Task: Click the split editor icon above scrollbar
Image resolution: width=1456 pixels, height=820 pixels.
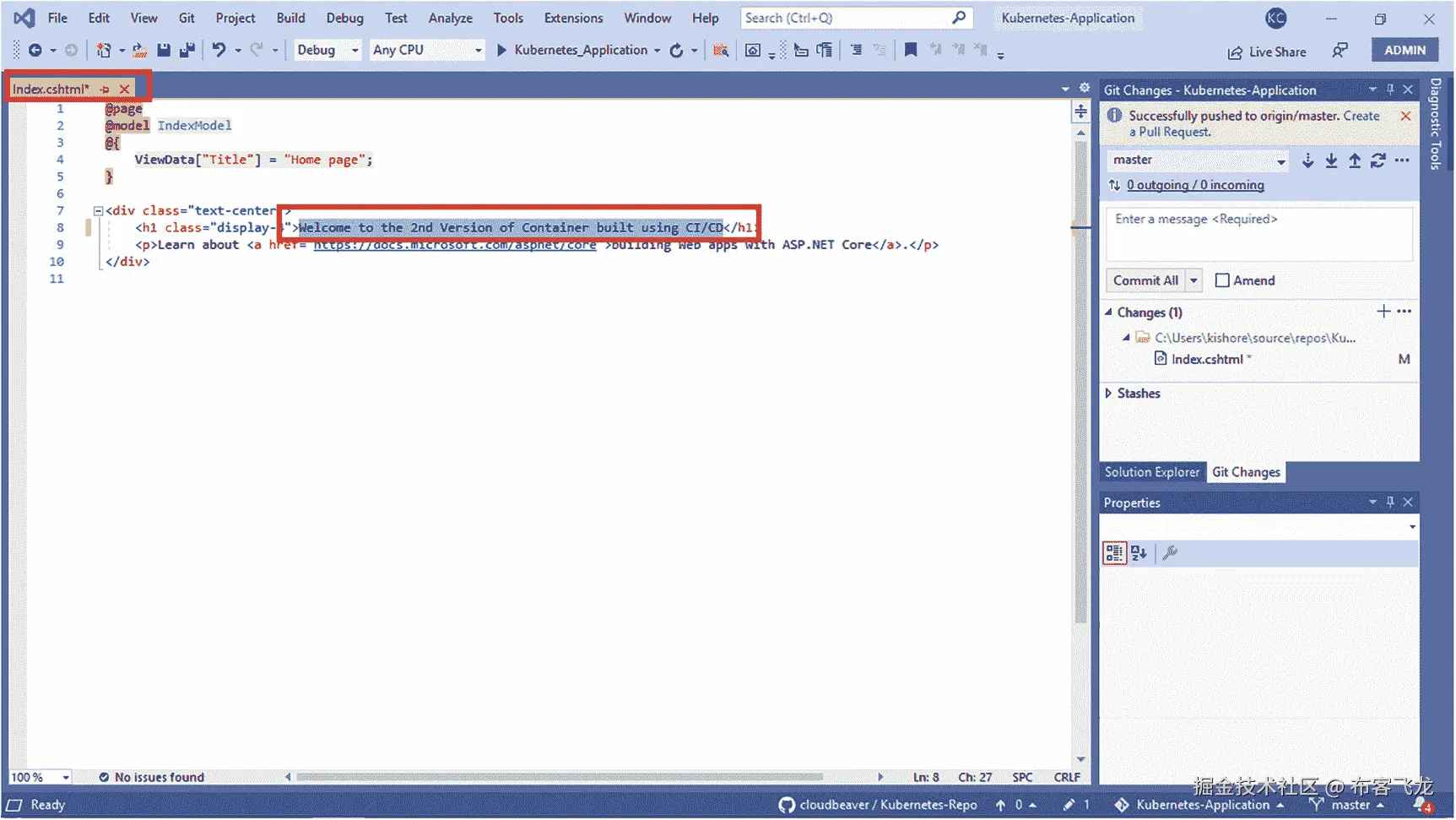Action: [1080, 111]
